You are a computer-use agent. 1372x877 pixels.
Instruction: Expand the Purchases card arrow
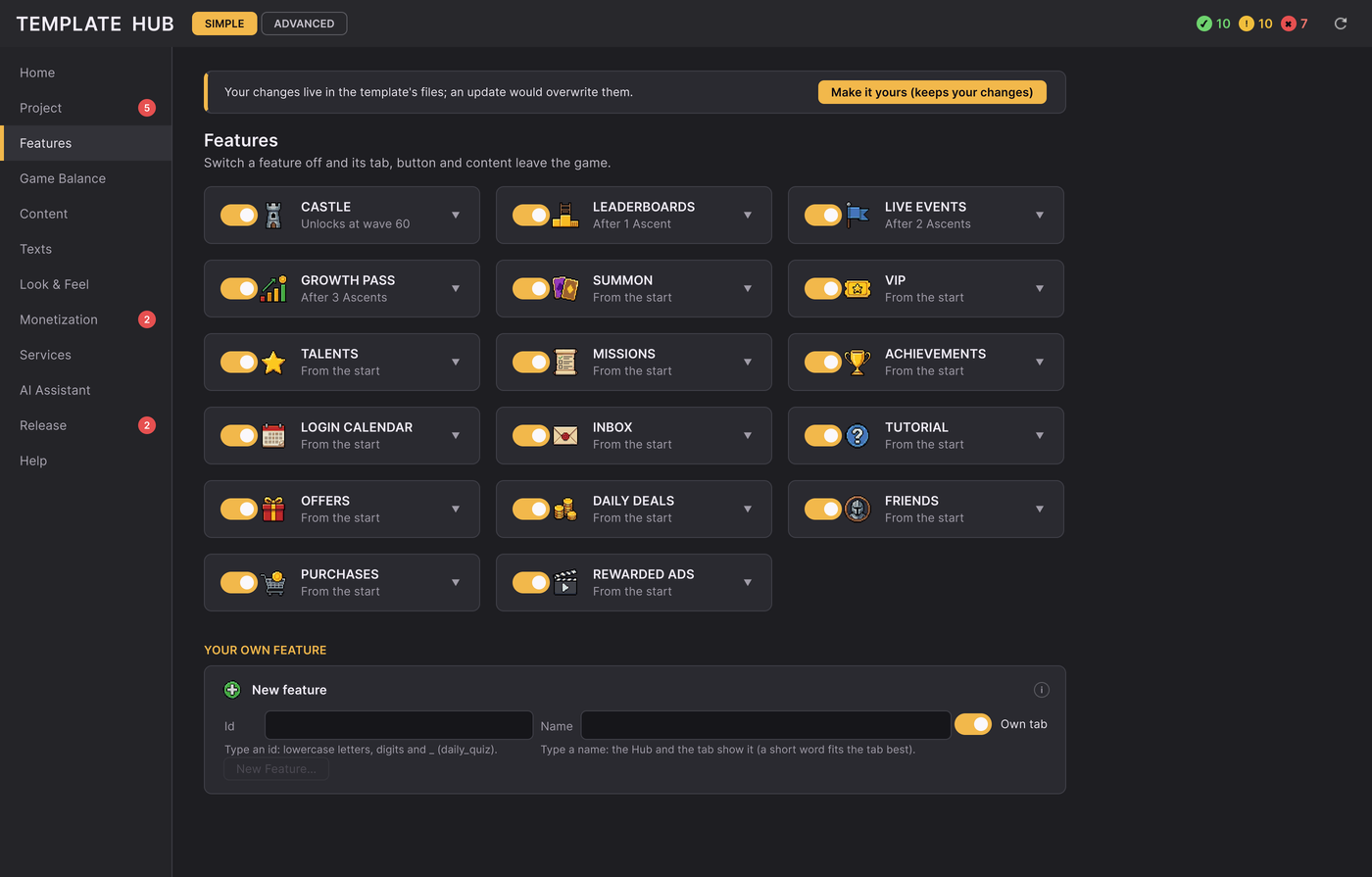456,582
